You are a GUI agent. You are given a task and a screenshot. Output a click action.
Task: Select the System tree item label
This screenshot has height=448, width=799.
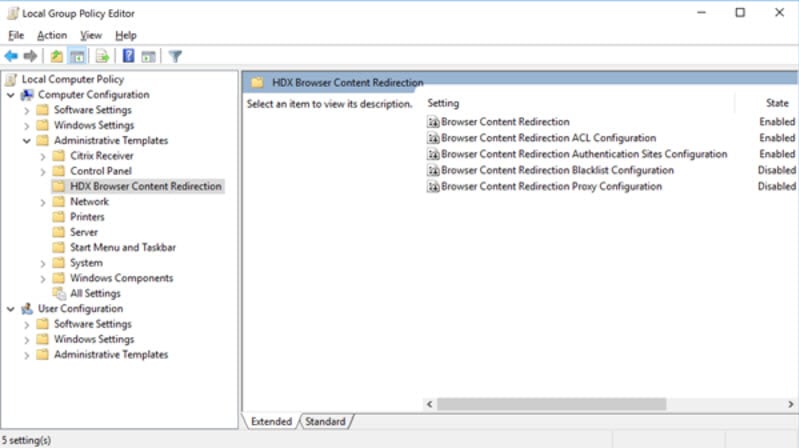(86, 263)
